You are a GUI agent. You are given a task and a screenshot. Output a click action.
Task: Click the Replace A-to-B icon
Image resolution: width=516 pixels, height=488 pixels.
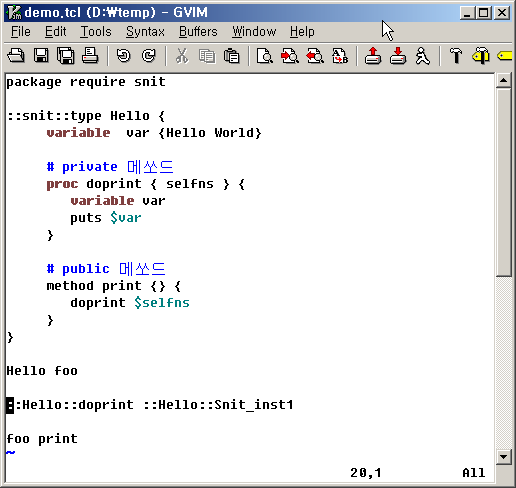click(340, 56)
